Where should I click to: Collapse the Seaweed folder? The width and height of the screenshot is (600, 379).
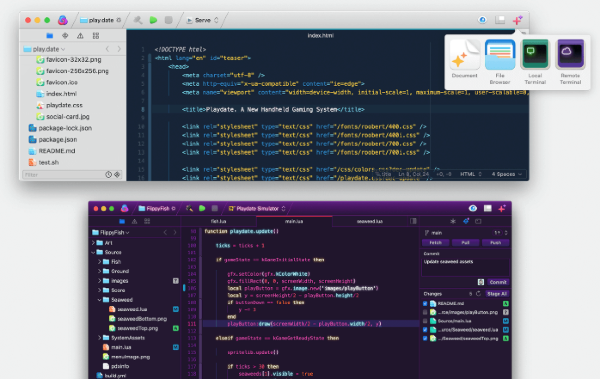tap(99, 300)
